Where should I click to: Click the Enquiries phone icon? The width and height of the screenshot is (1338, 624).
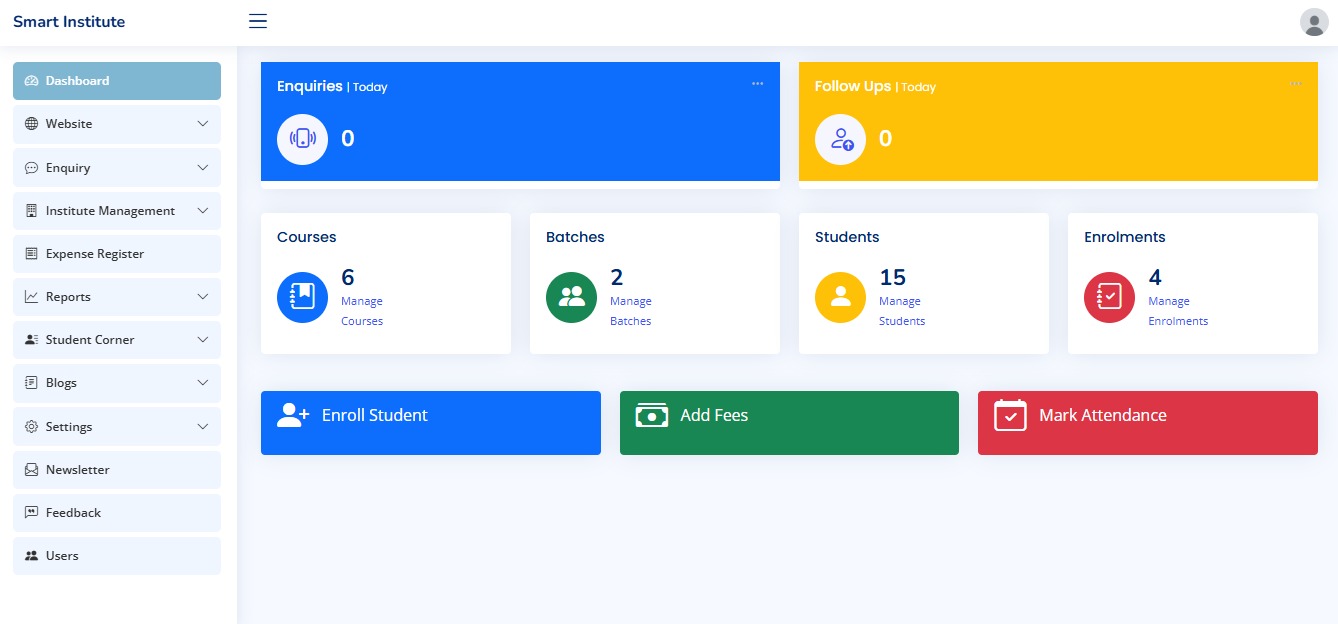coord(302,139)
